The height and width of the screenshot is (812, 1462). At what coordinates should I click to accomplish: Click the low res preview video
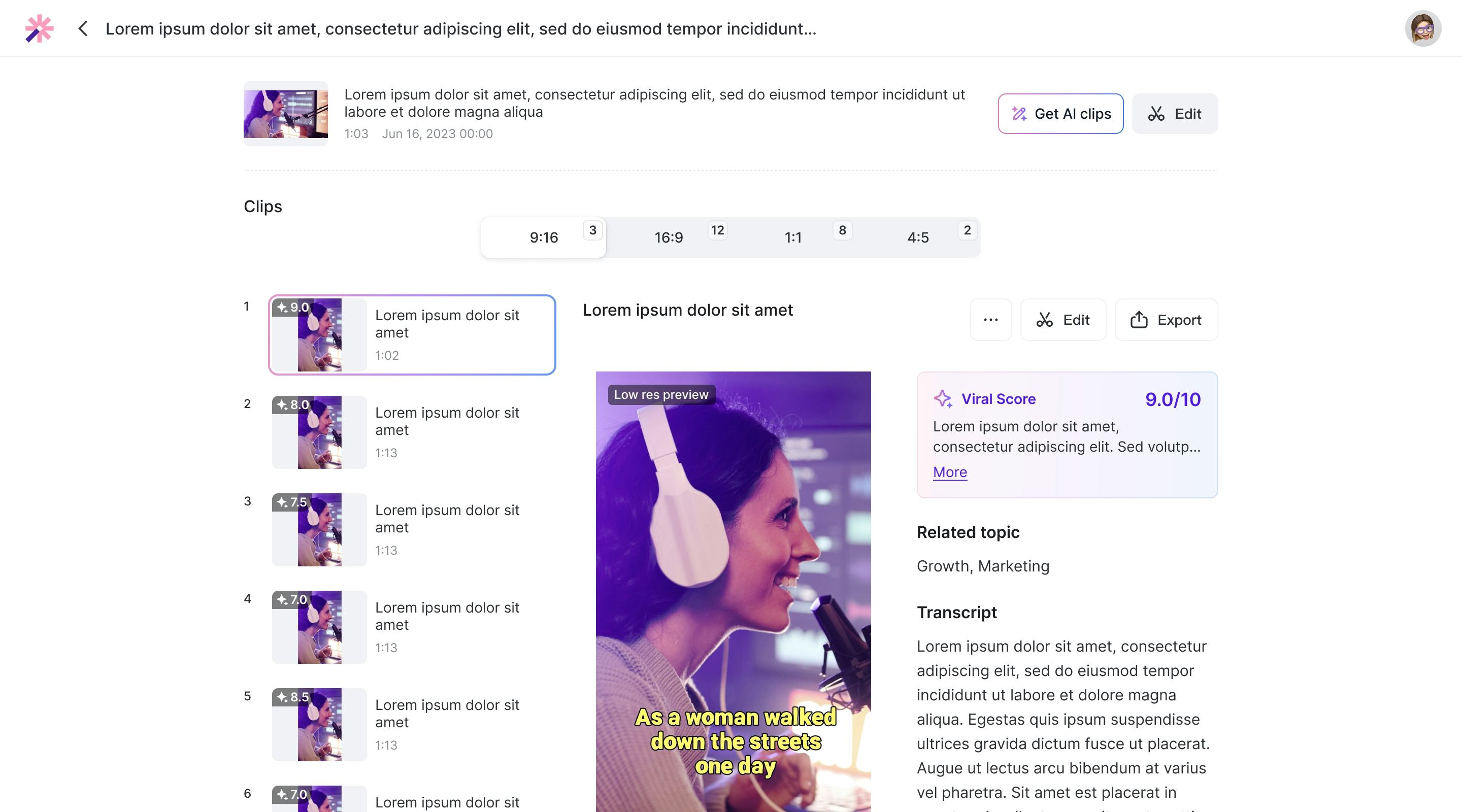coord(733,590)
